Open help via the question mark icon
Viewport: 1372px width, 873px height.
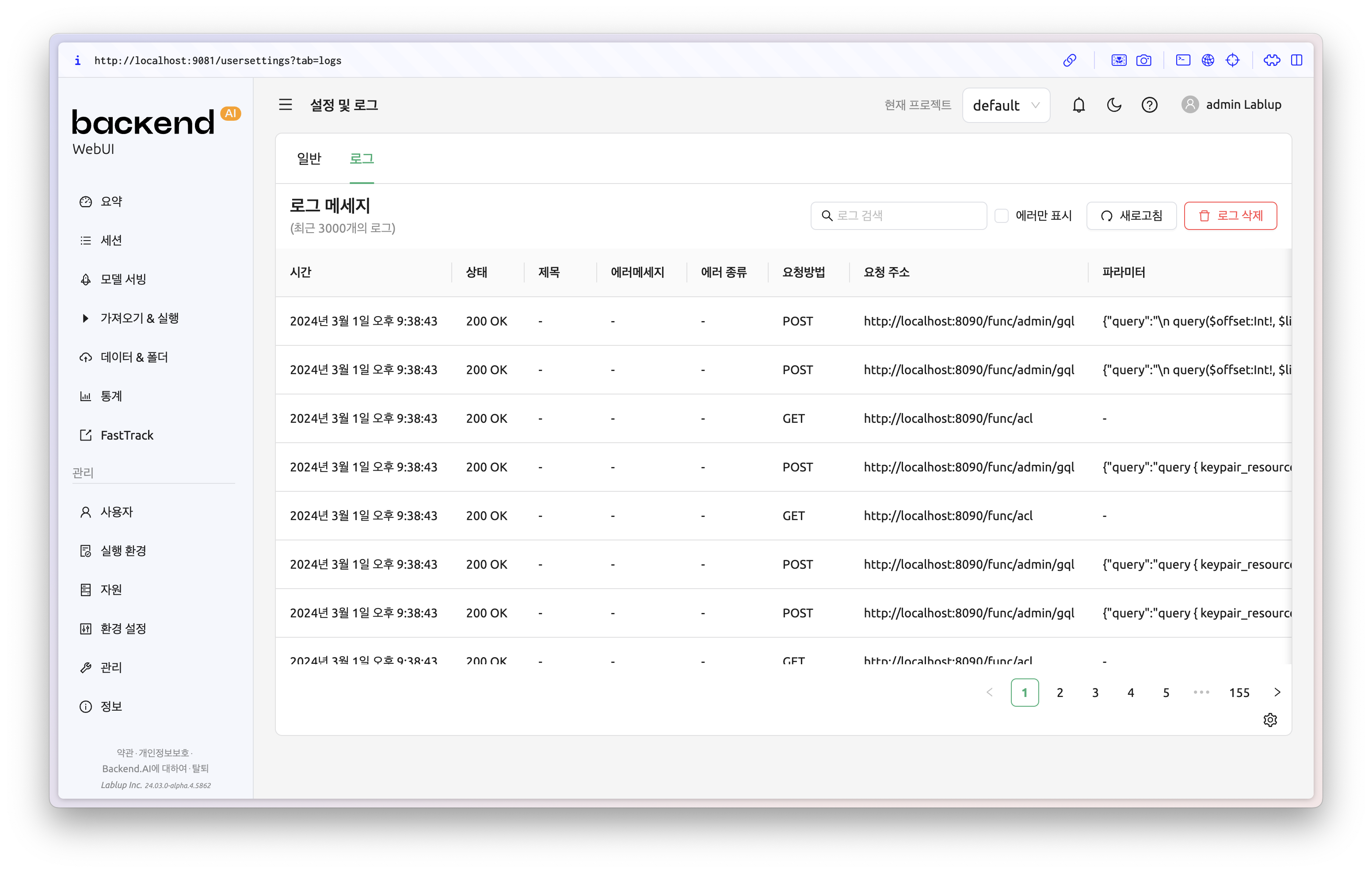click(x=1149, y=105)
